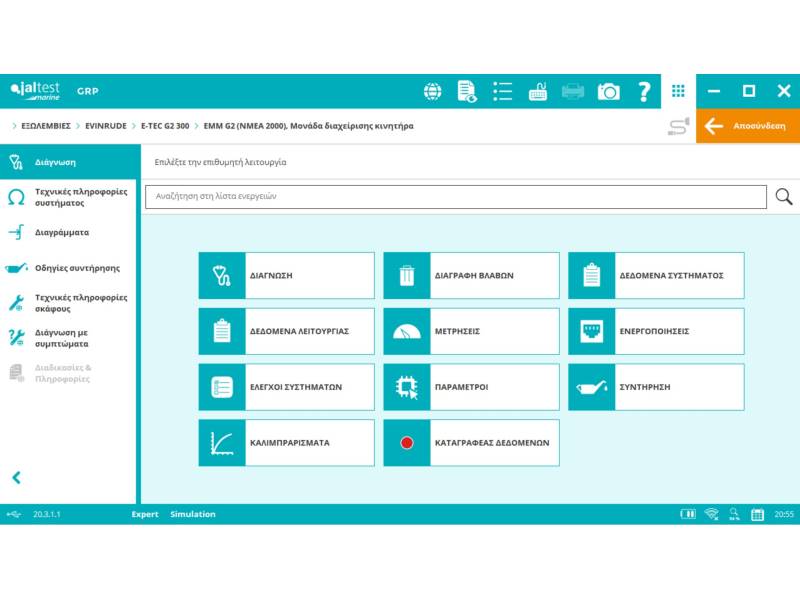Open the ΜΕΤΡΗΣΕΙΣ measurements tile
Image resolution: width=800 pixels, height=600 pixels.
[471, 331]
